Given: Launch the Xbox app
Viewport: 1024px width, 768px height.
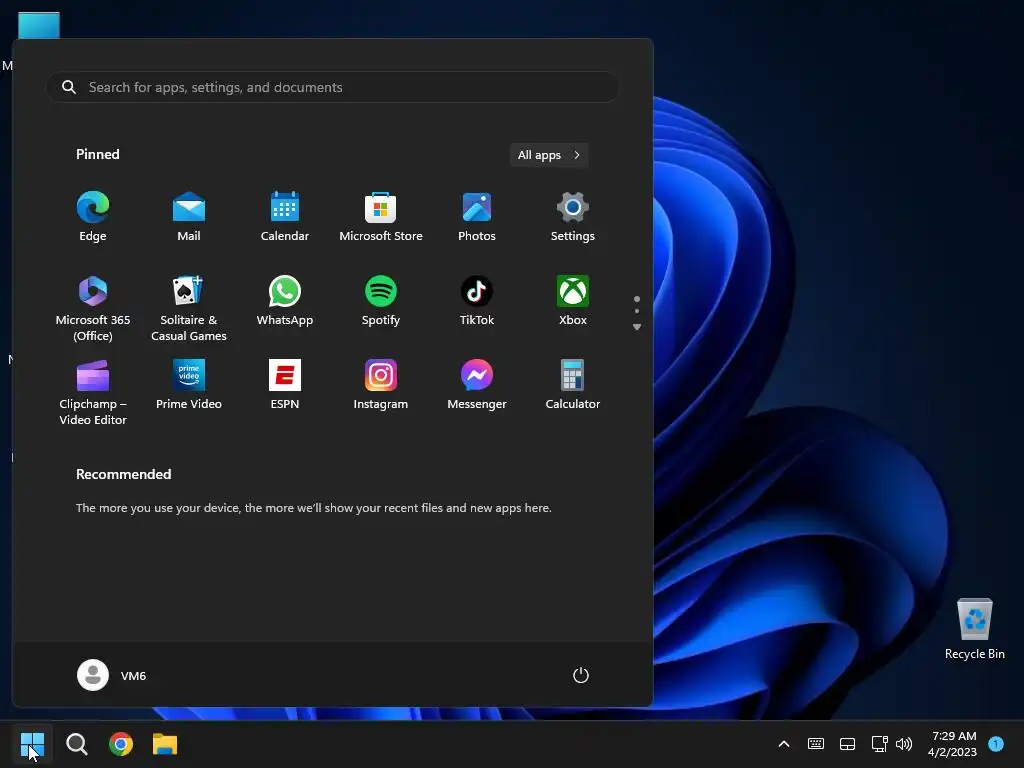Looking at the screenshot, I should pos(573,302).
